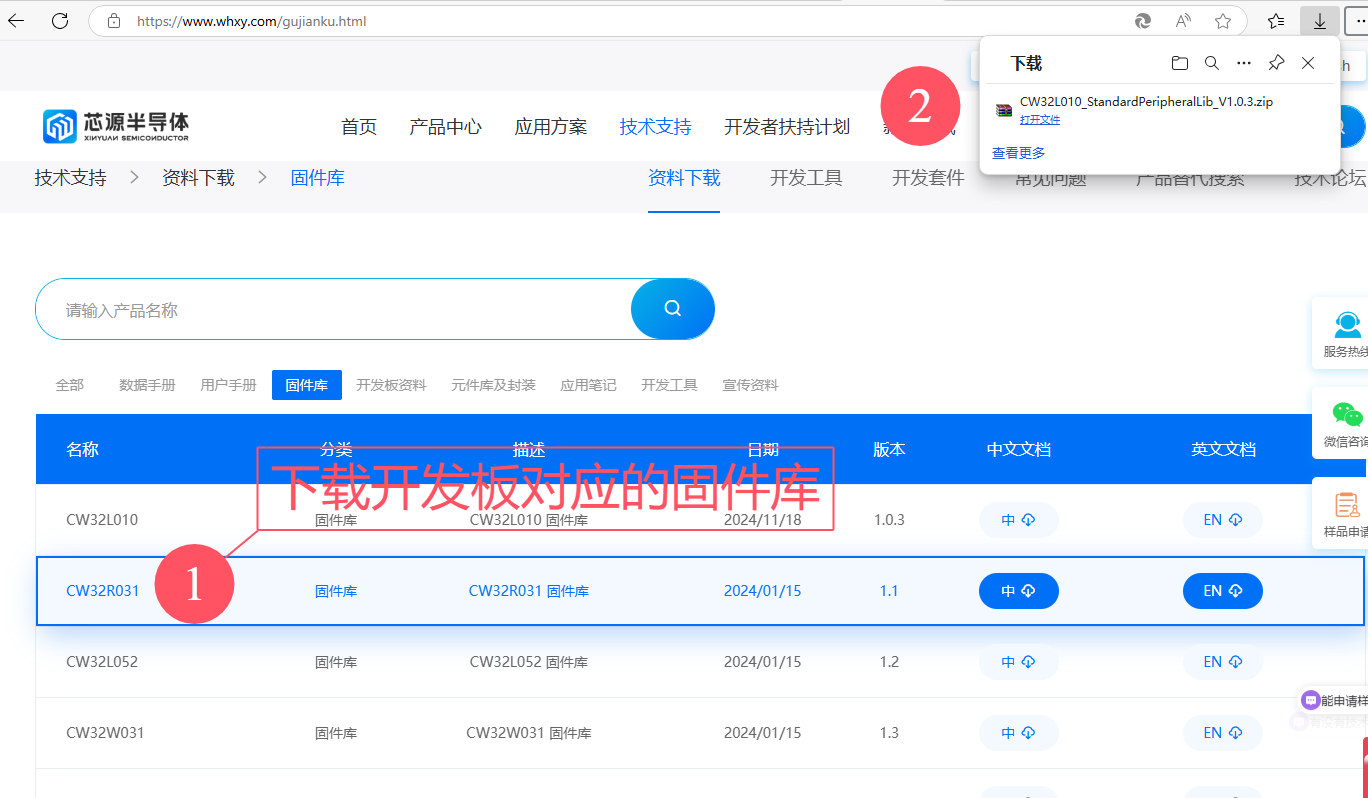Screen dimensions: 1368x798
Task: Open 产品中心 navigation menu
Action: click(x=445, y=127)
